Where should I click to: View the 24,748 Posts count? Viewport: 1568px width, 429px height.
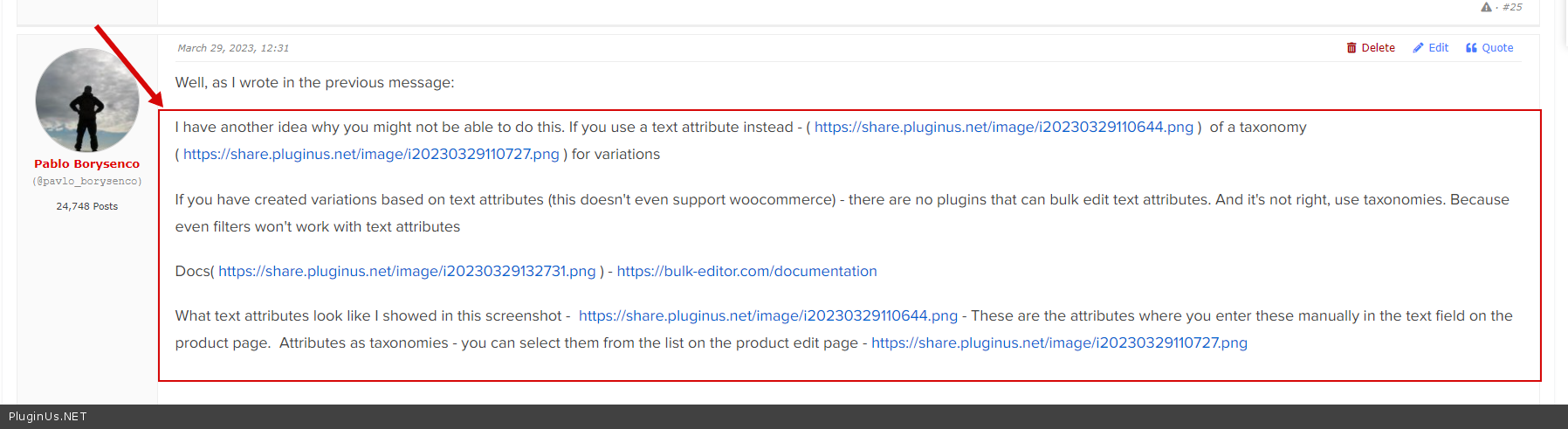[x=87, y=206]
